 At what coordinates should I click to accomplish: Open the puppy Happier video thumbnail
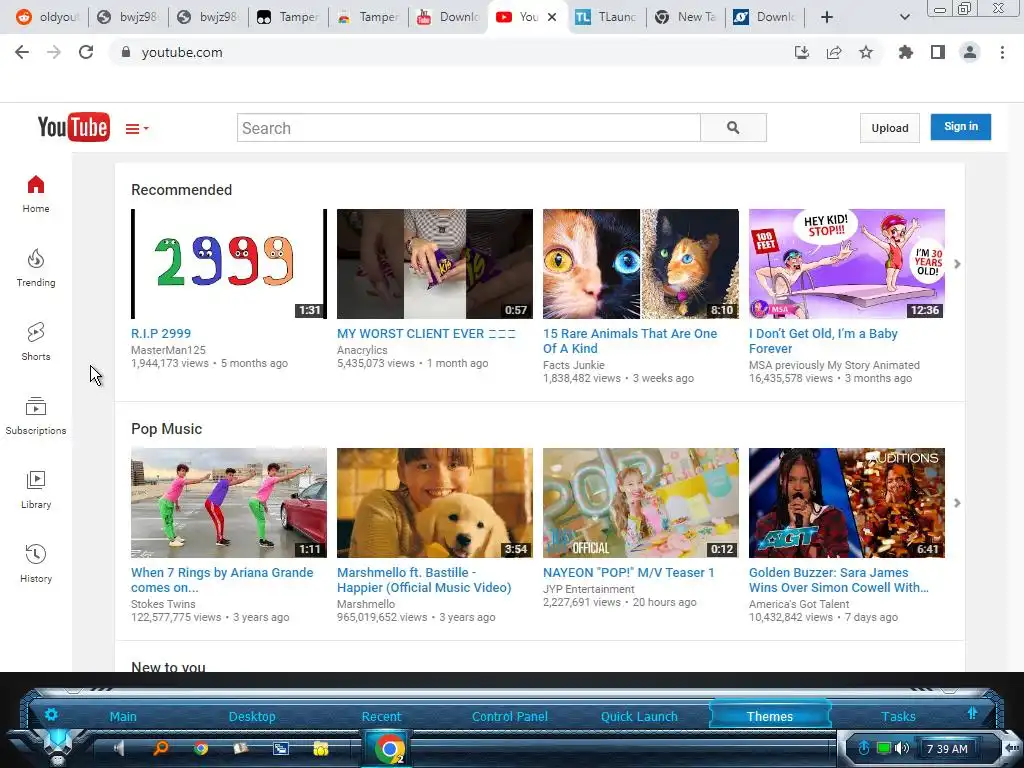click(435, 503)
